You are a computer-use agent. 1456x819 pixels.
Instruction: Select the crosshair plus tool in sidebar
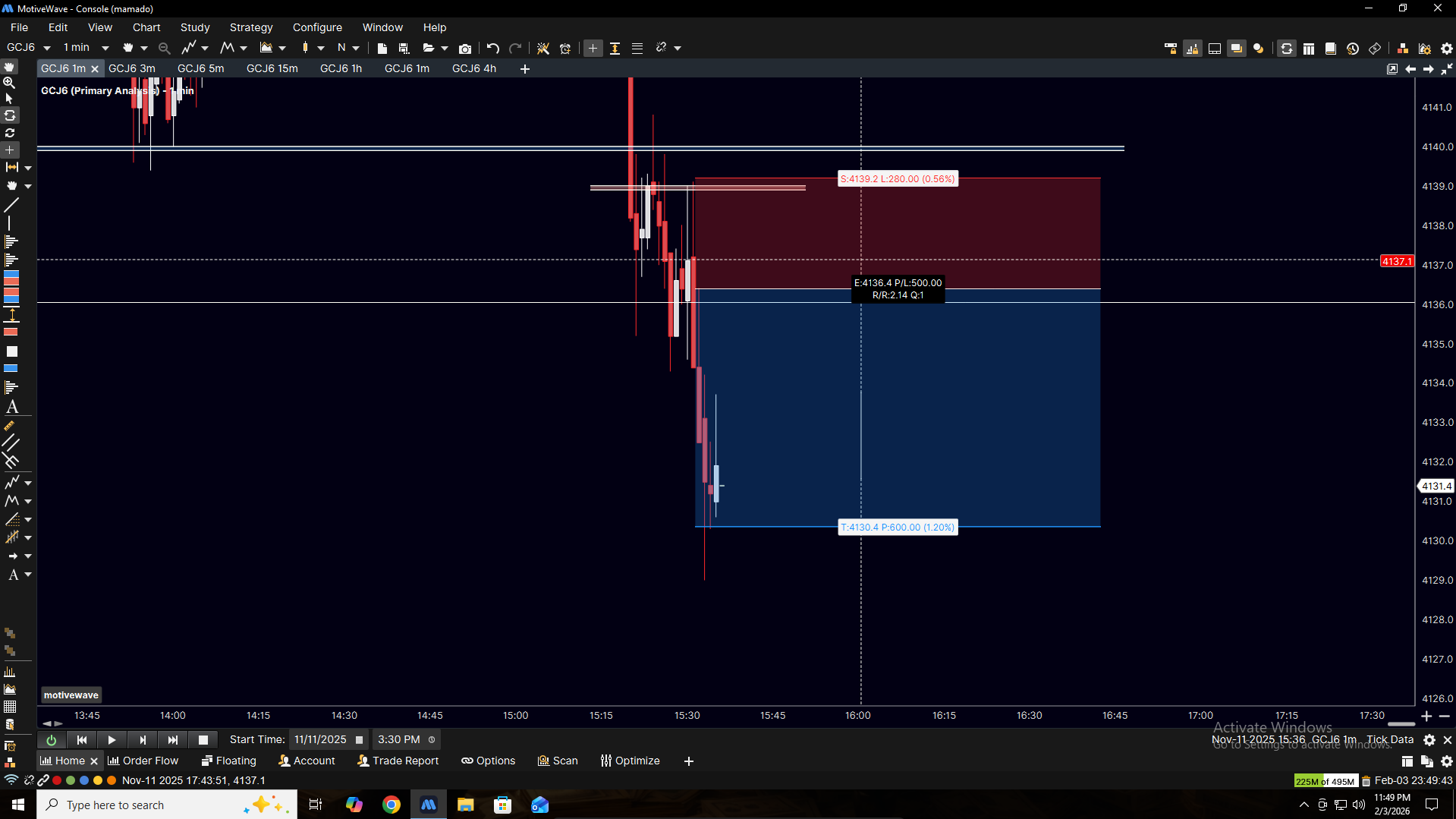click(10, 150)
